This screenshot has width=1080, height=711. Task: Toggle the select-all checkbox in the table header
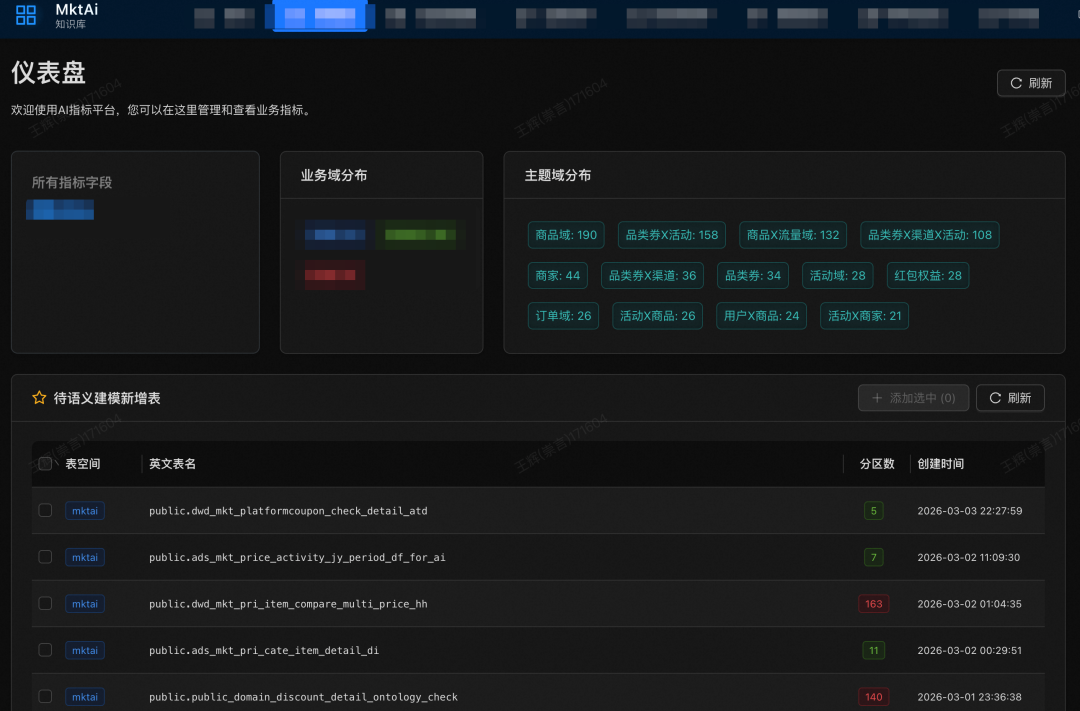[45, 464]
